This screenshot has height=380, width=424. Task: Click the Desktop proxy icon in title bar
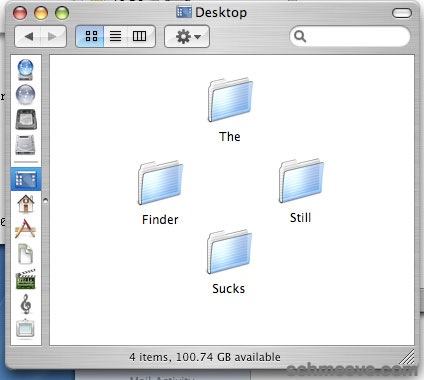tap(184, 12)
